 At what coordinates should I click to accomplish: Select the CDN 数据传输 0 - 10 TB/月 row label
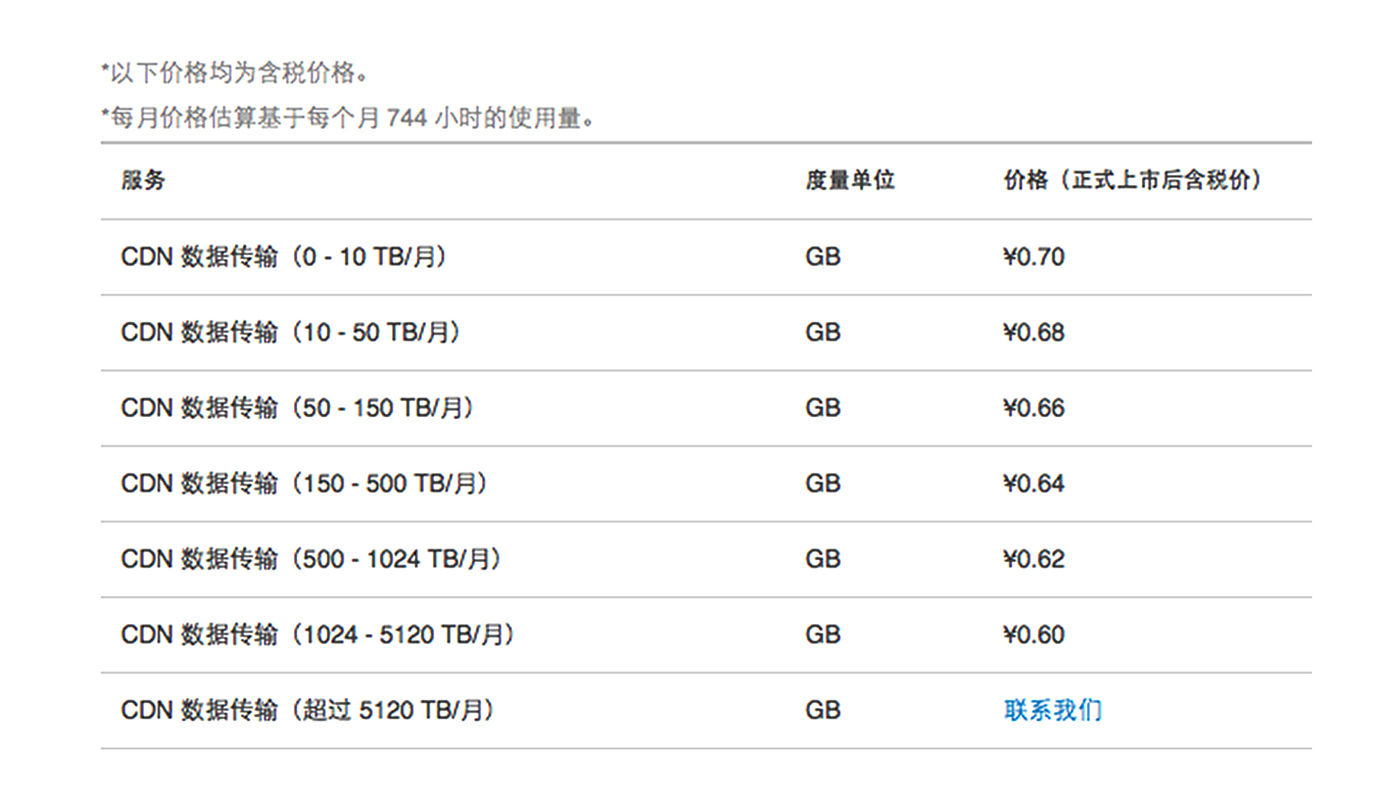[x=284, y=257]
